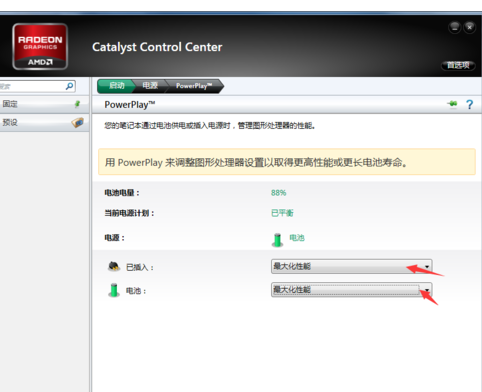Click the 88% battery level value
This screenshot has width=482, height=392.
[279, 193]
